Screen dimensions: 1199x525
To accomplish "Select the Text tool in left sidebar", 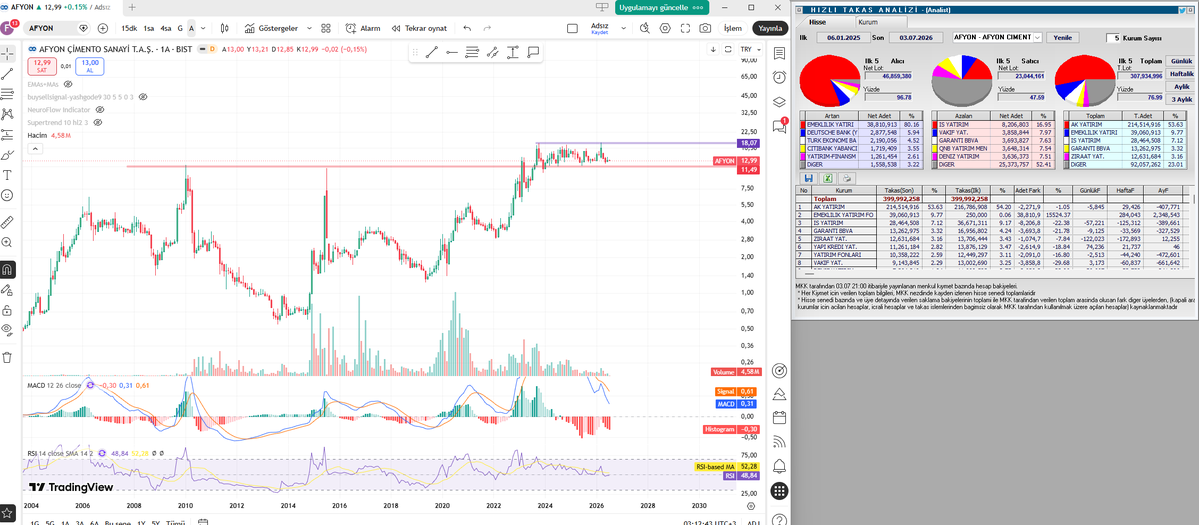I will click(x=8, y=175).
